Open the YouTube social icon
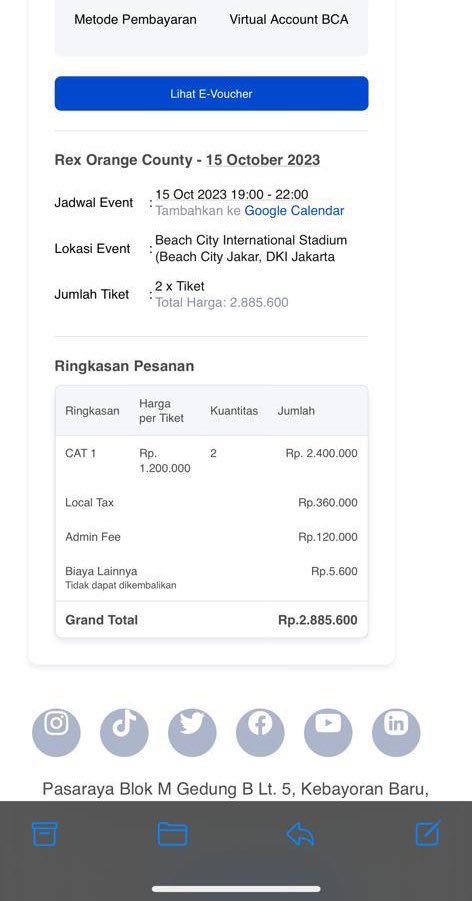The height and width of the screenshot is (901, 472). [328, 732]
